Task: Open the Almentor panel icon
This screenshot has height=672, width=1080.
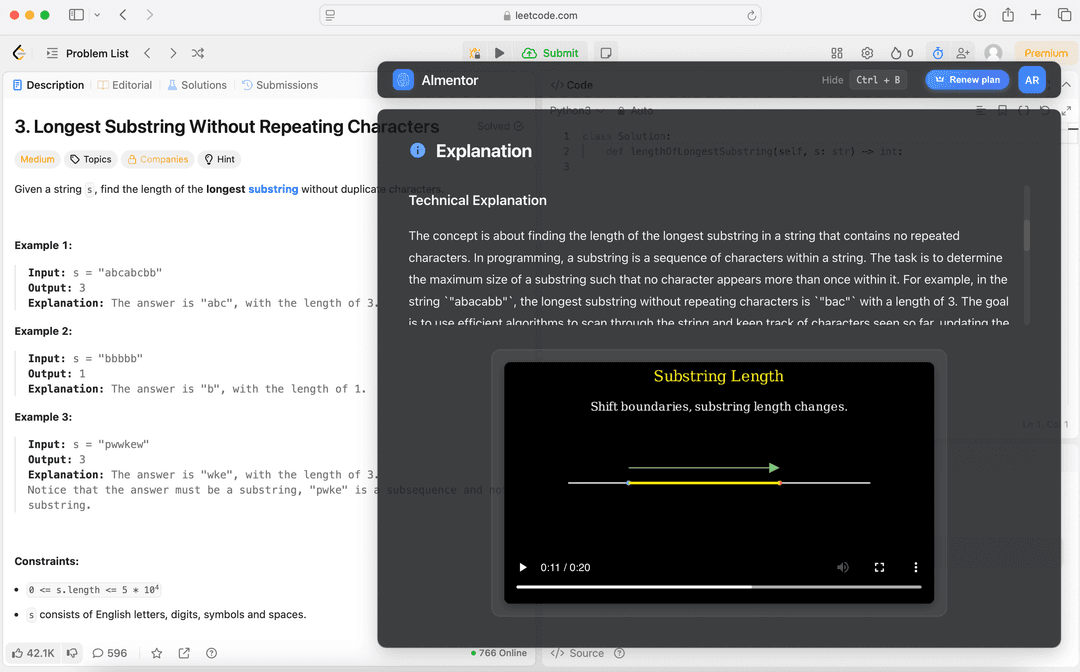Action: click(x=402, y=79)
